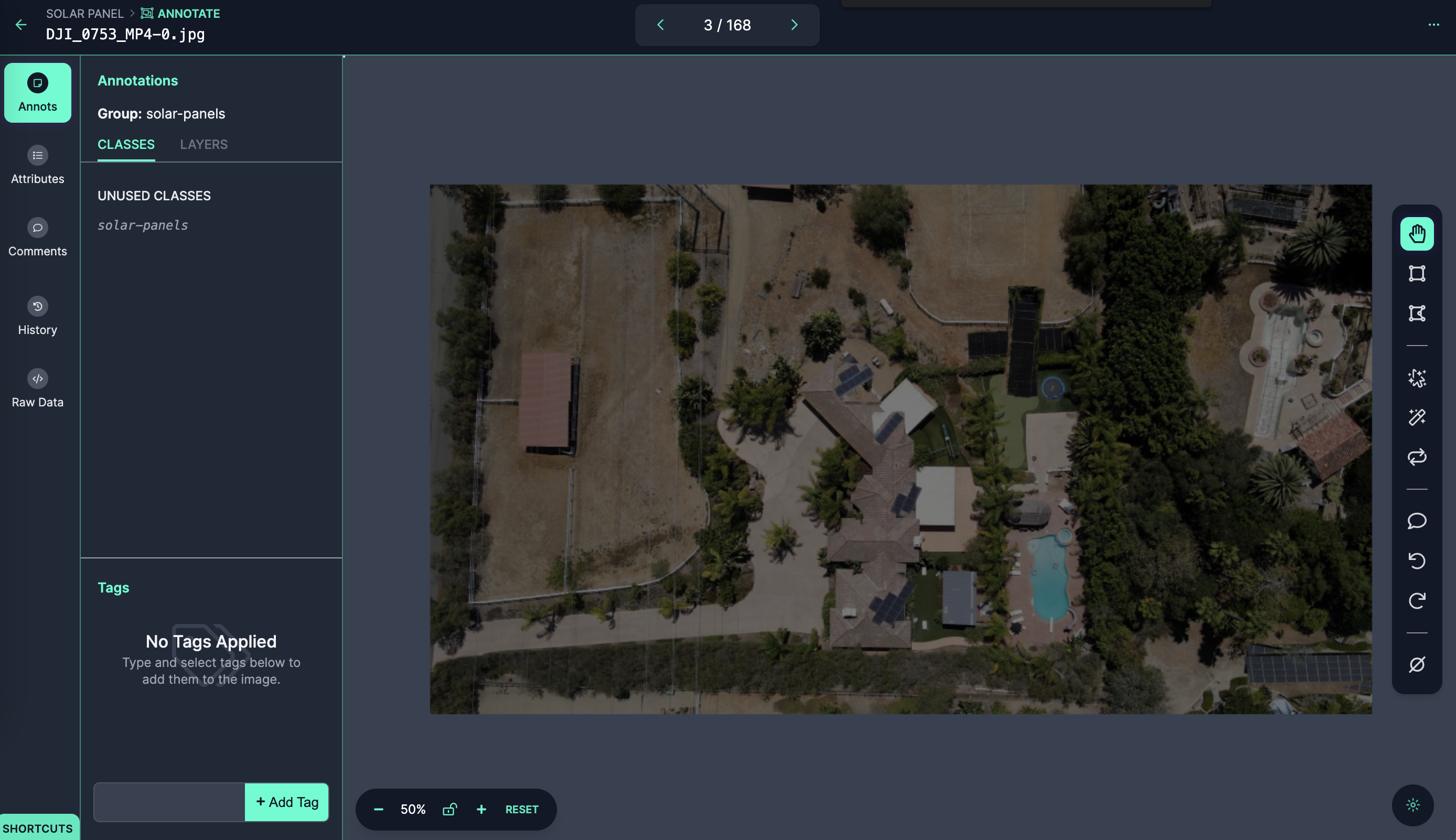Open the three-dot more options menu

coord(1433,25)
